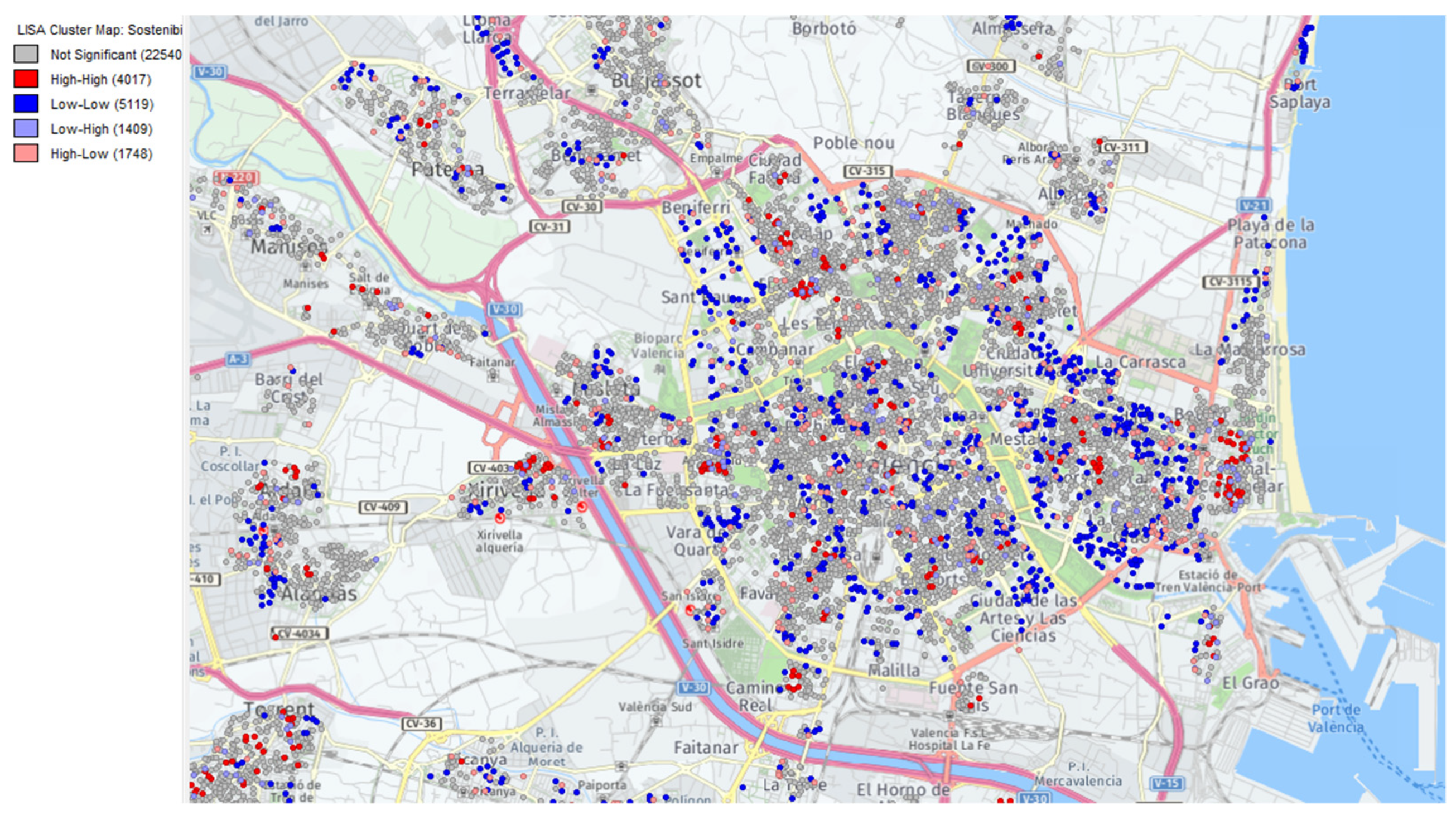Click the CV-3115 road shield
1456x815 pixels.
[1230, 282]
